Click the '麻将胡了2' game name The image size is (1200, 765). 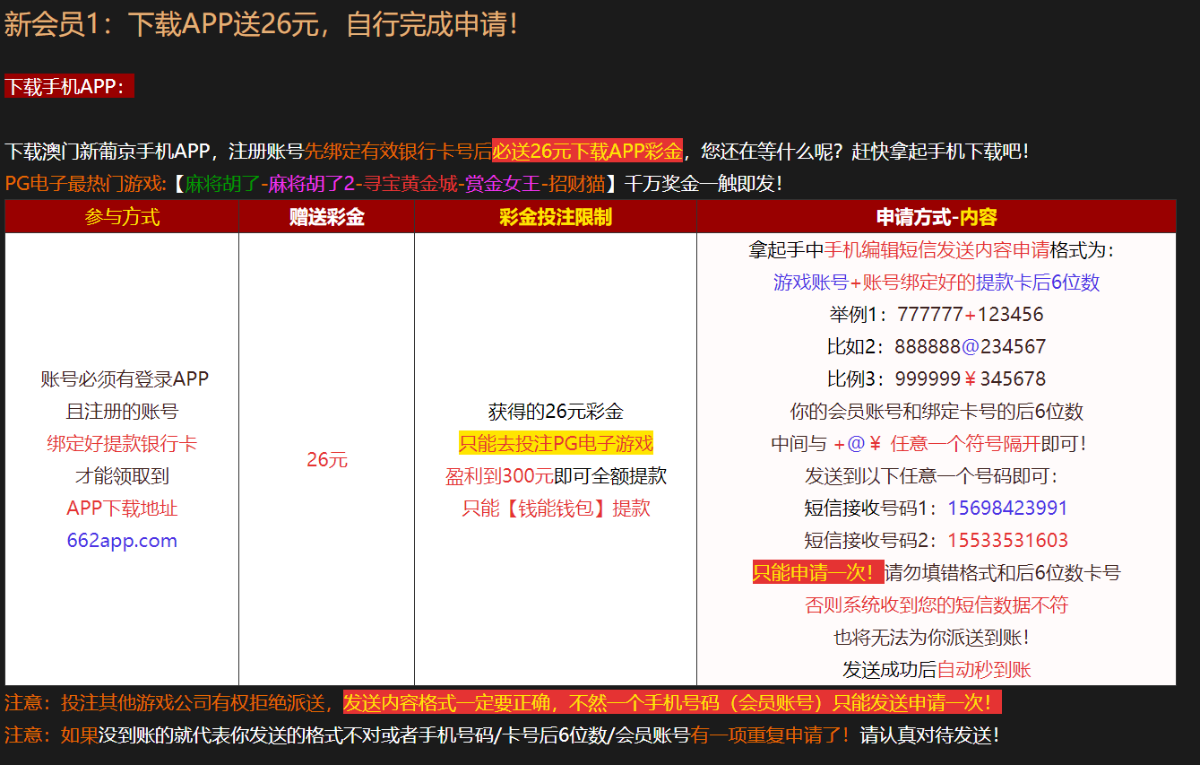coord(312,184)
